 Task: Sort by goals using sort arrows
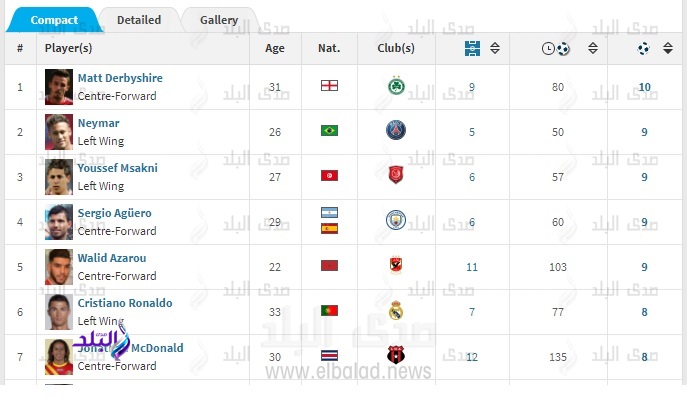coord(667,48)
